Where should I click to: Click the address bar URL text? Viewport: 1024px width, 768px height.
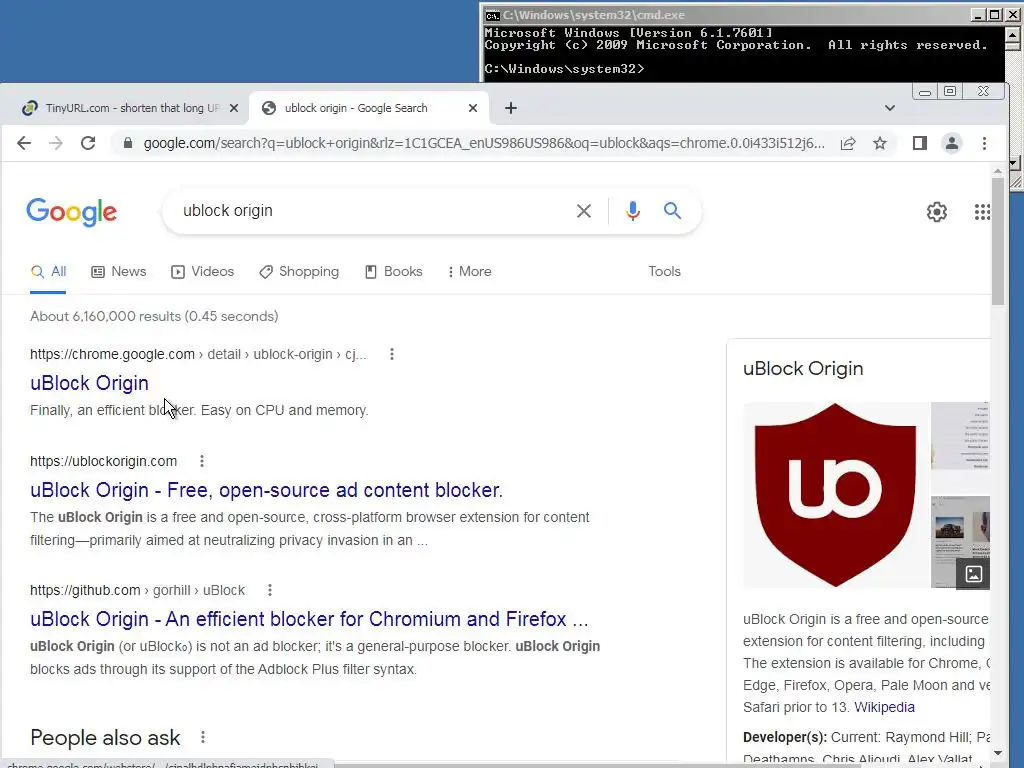coord(484,143)
